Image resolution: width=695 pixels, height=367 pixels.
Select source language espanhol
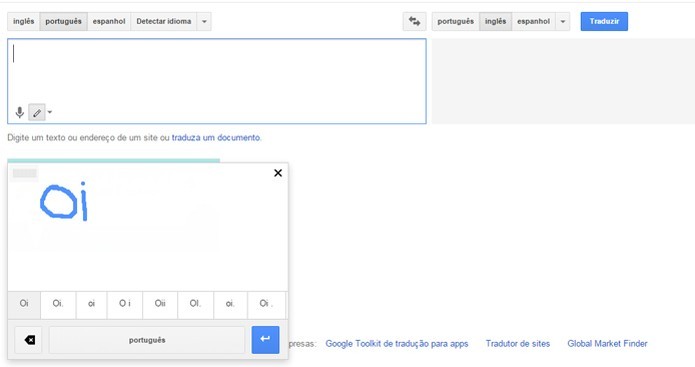click(x=109, y=21)
